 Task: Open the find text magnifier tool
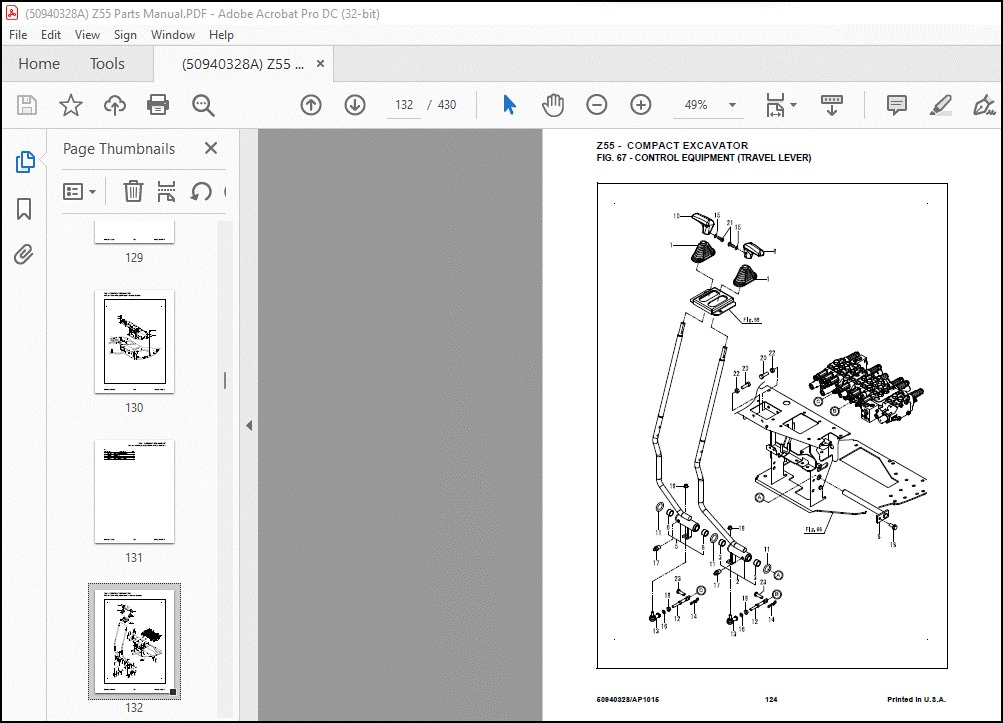point(203,105)
